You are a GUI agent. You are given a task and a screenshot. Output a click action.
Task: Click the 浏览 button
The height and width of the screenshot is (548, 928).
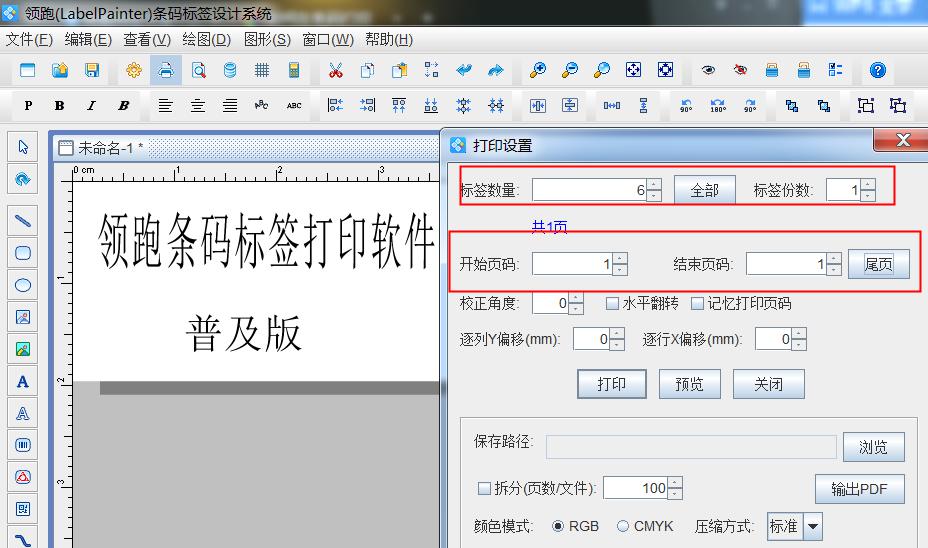pyautogui.click(x=874, y=447)
